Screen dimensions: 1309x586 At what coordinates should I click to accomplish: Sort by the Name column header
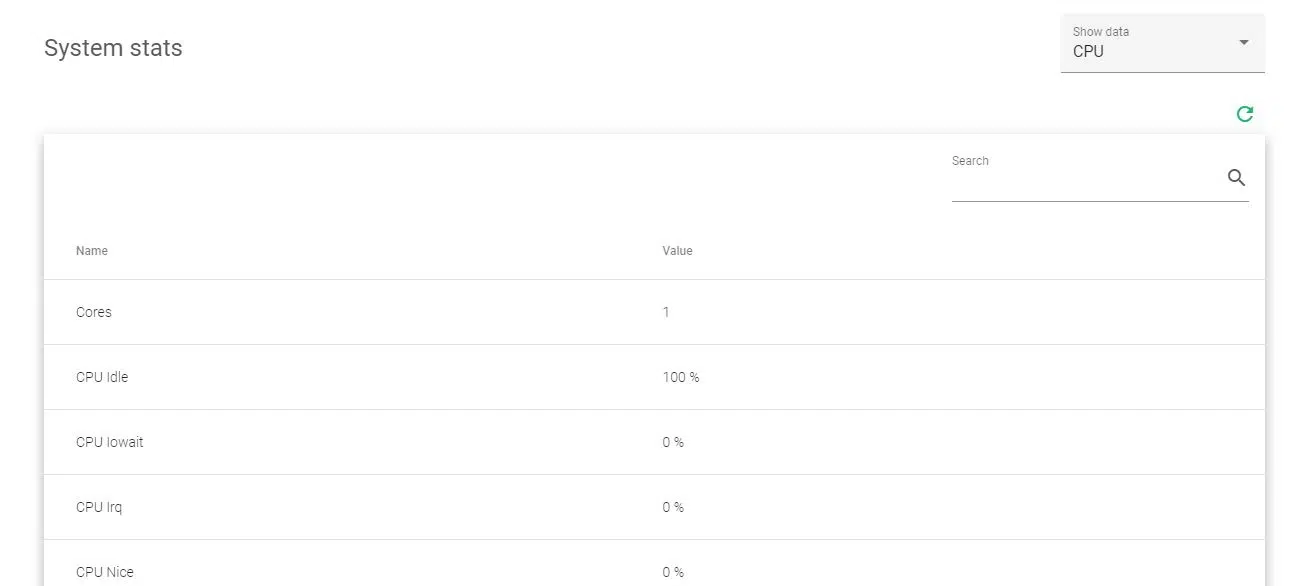point(92,251)
